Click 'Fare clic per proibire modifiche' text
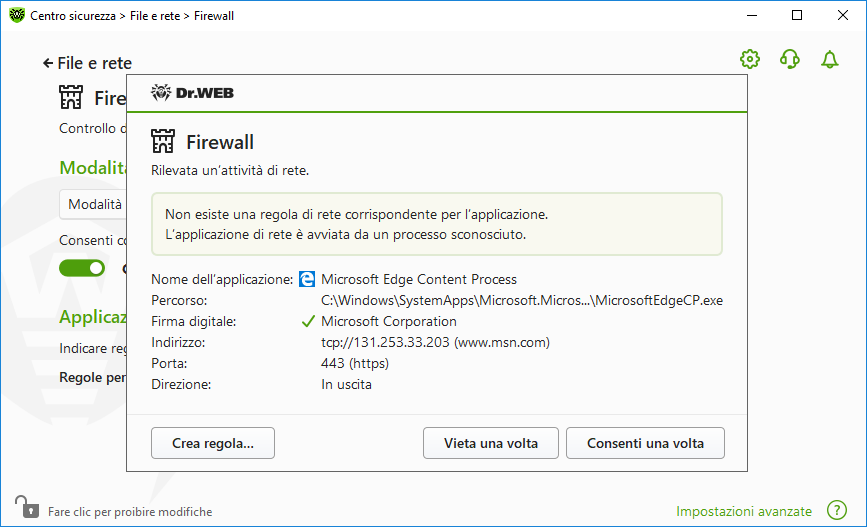The image size is (867, 527). 130,512
